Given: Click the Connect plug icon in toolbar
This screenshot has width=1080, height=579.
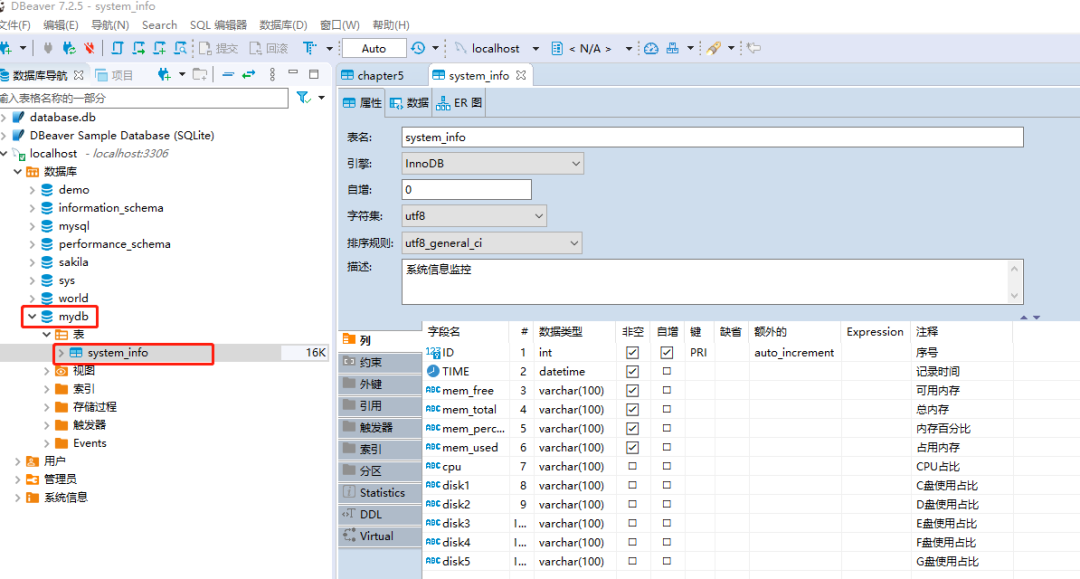Looking at the screenshot, I should pyautogui.click(x=48, y=48).
